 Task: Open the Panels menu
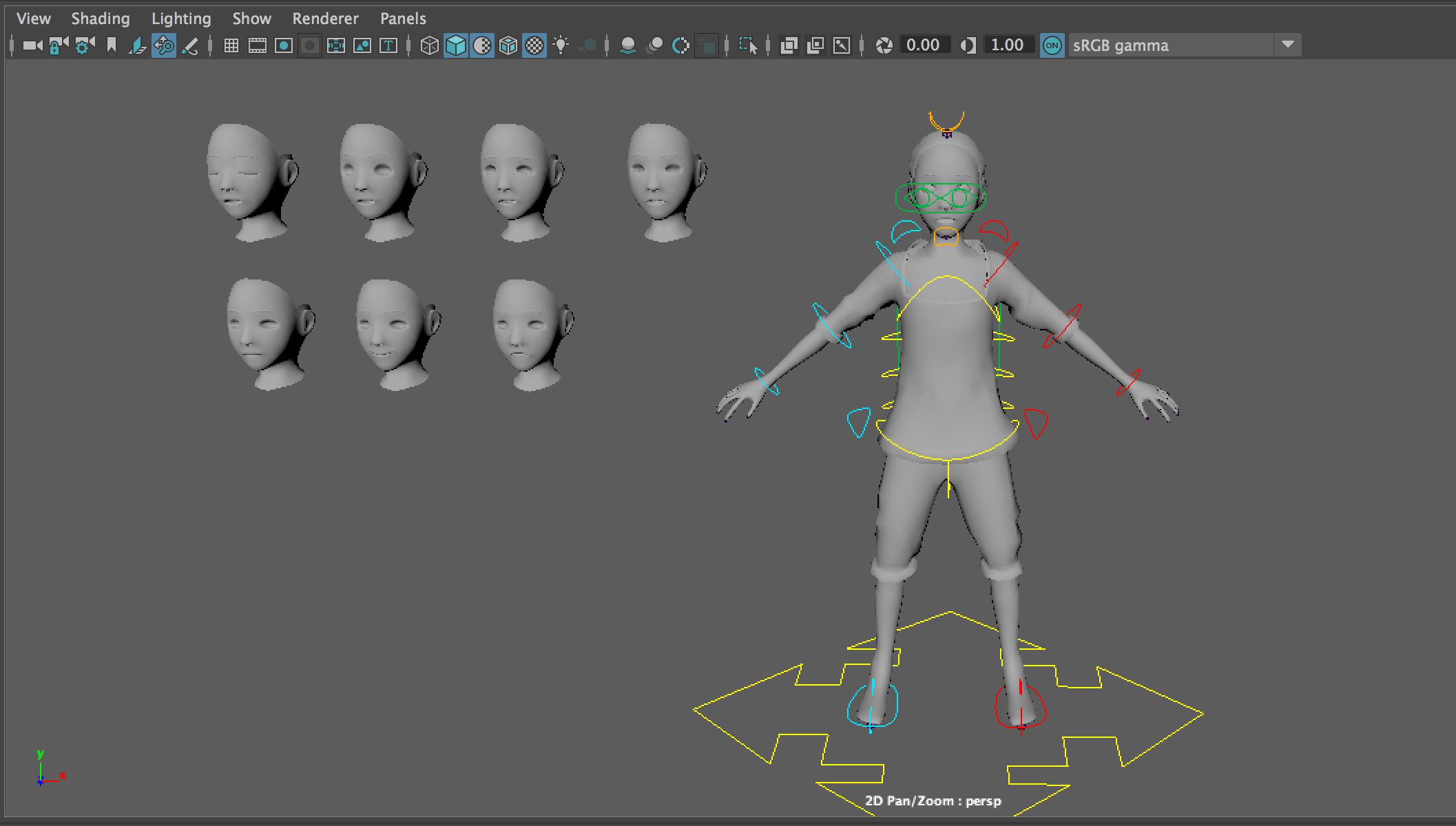pyautogui.click(x=403, y=19)
